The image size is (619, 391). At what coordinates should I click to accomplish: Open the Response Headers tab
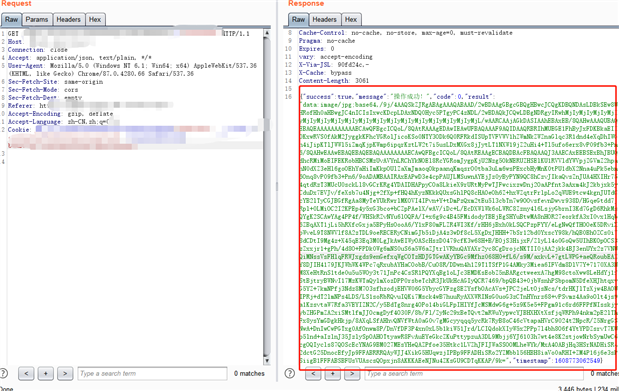[x=325, y=19]
